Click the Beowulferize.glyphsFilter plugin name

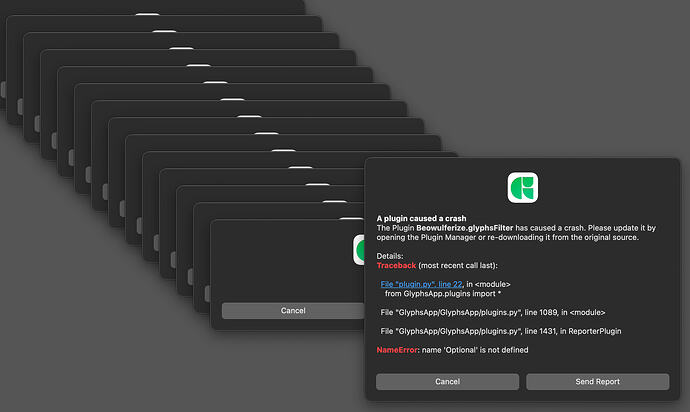(464, 228)
